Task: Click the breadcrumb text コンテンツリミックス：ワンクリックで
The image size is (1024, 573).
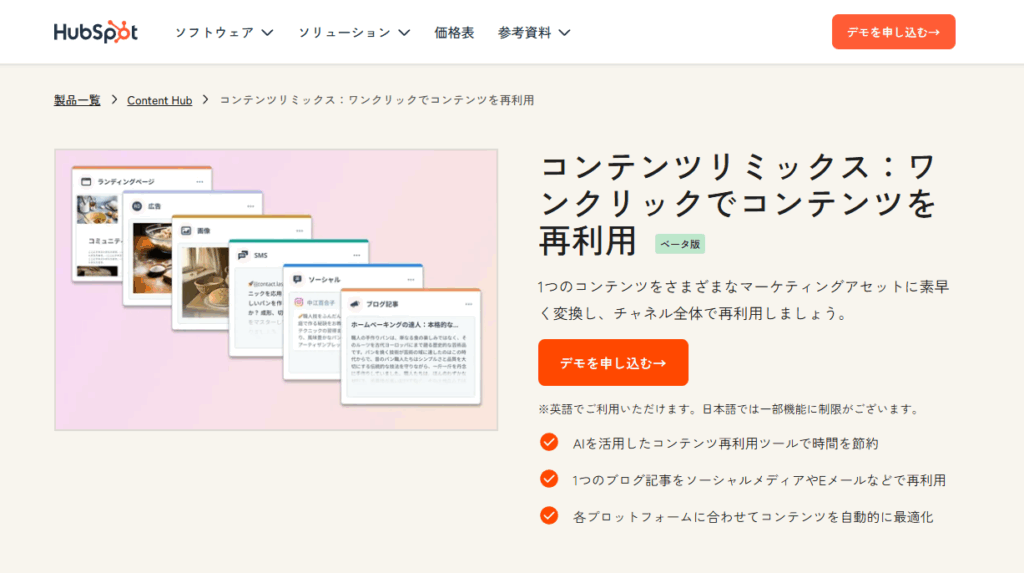Action: tap(376, 100)
